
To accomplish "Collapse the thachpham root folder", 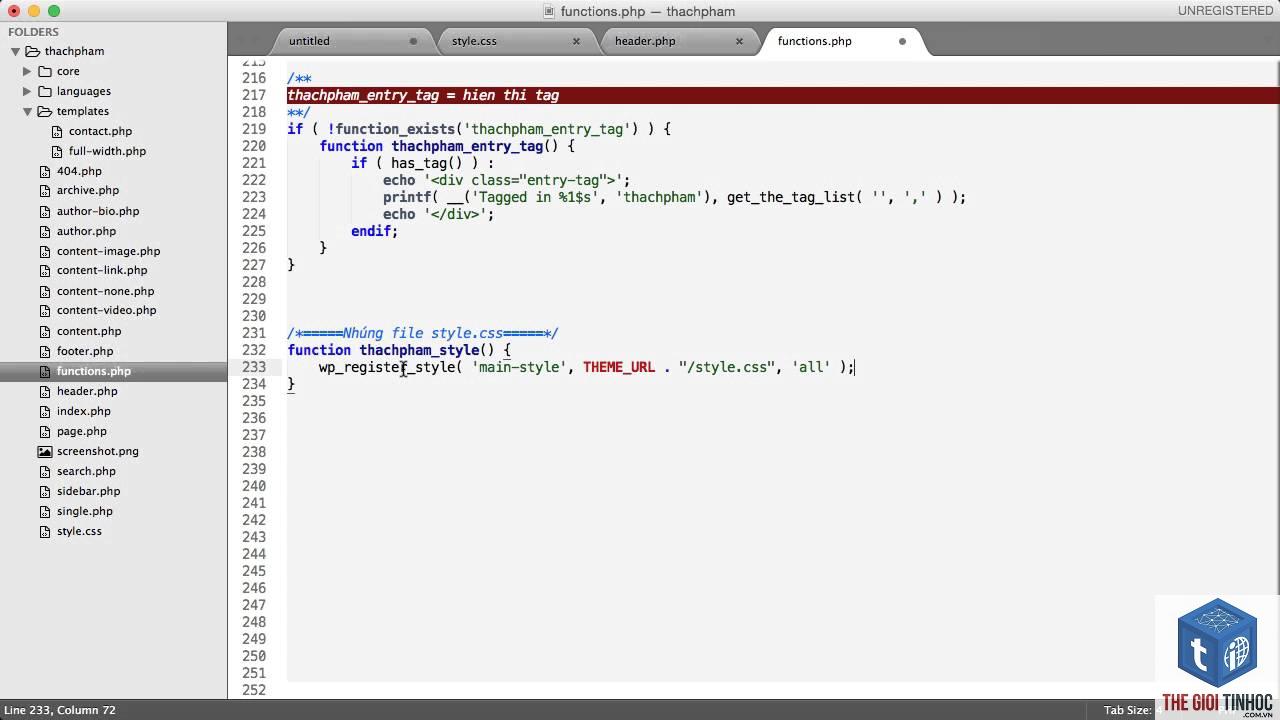I will click(15, 51).
